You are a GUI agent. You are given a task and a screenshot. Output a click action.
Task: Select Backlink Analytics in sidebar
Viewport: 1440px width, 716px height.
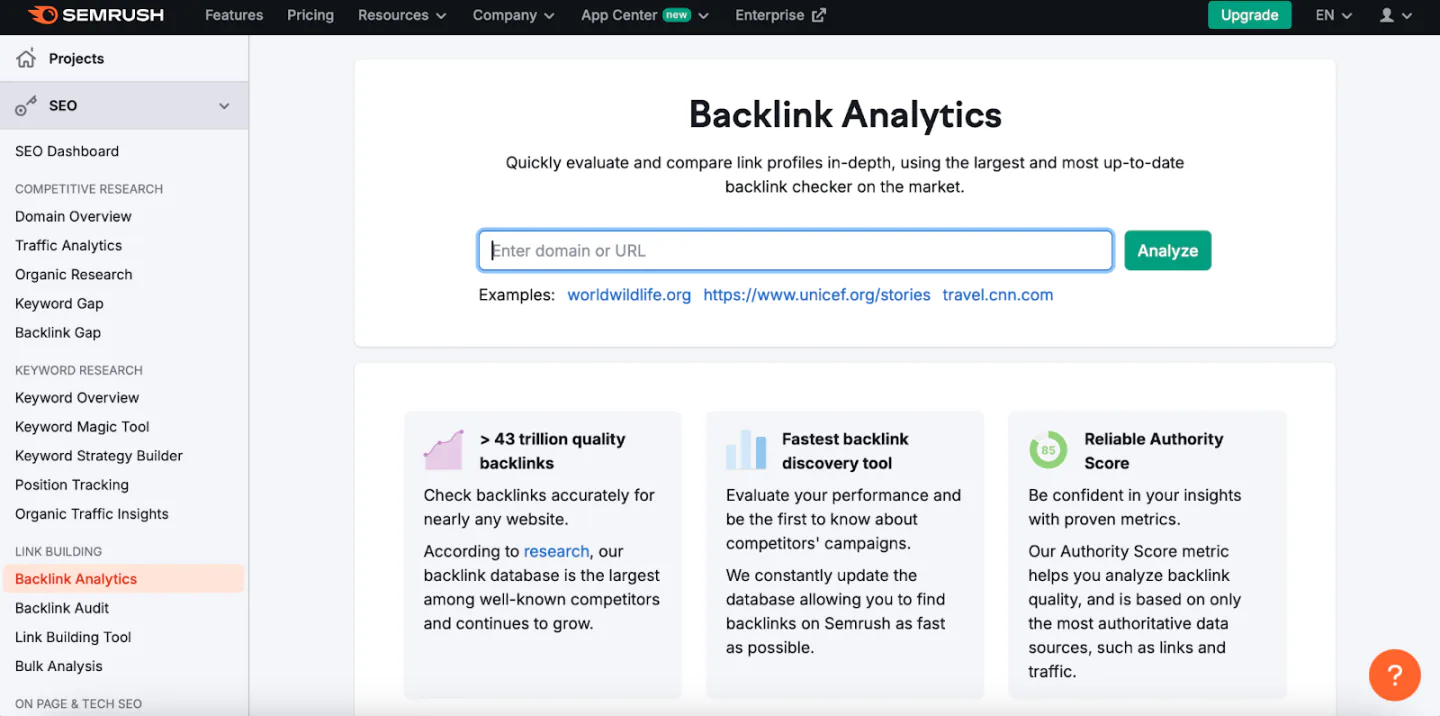(x=123, y=579)
